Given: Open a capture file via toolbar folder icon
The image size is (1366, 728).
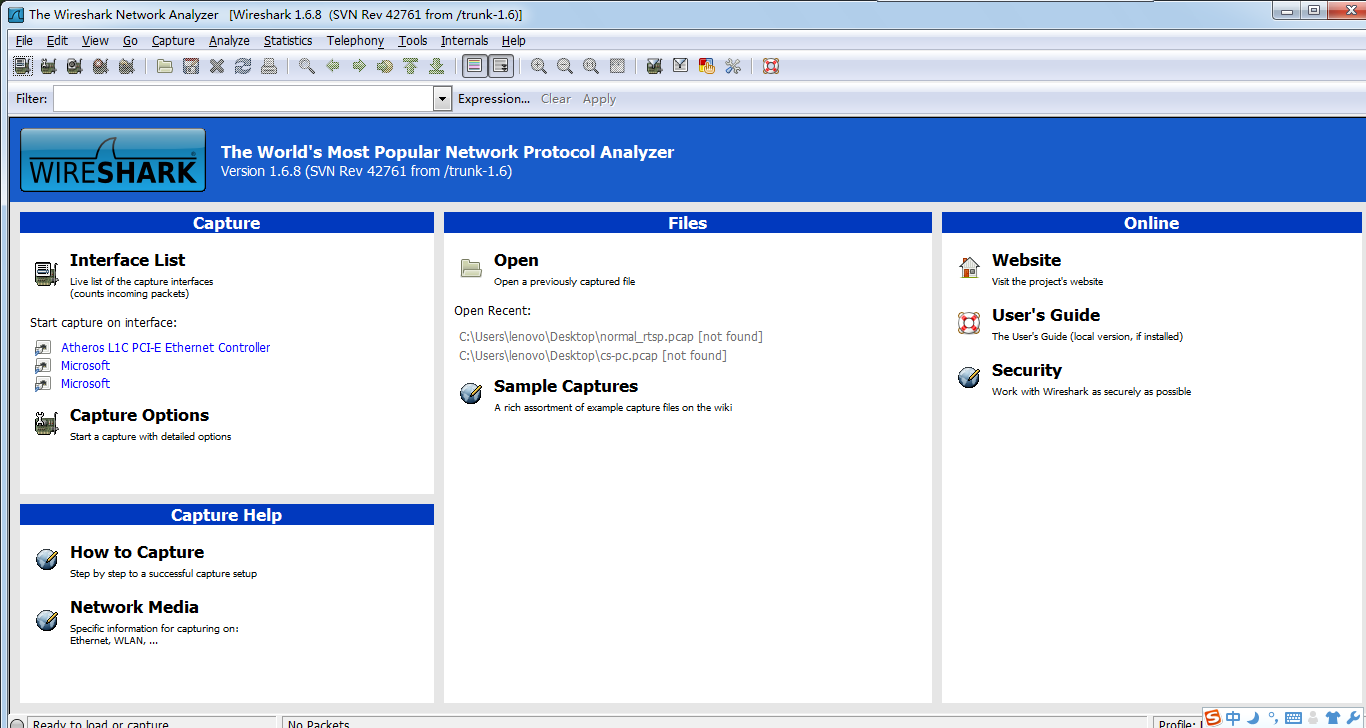Looking at the screenshot, I should point(165,66).
